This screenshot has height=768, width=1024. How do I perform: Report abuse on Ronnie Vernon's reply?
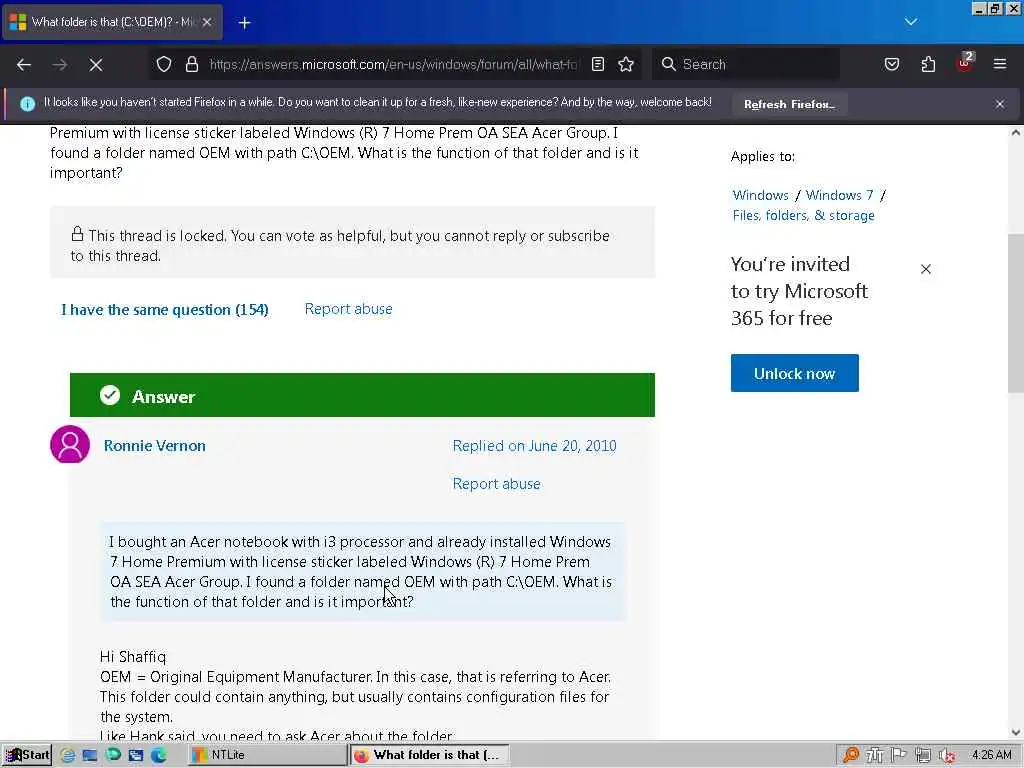tap(496, 484)
